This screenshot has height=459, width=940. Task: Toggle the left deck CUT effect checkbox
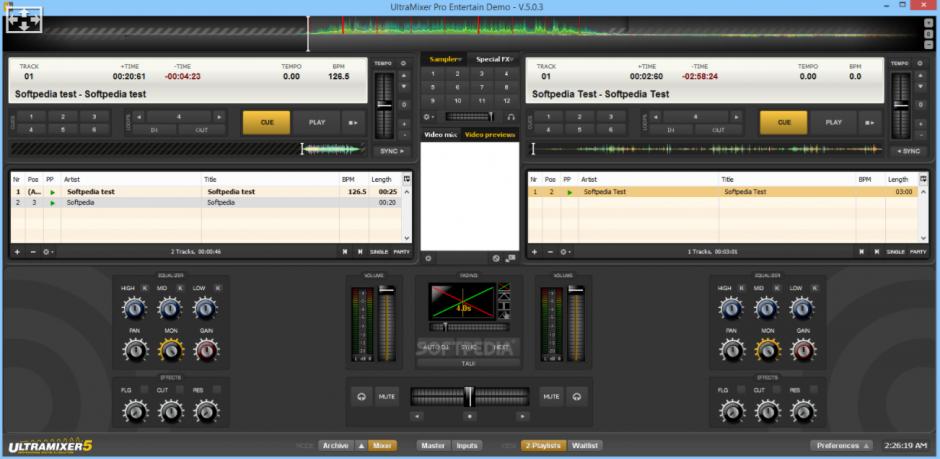point(180,389)
